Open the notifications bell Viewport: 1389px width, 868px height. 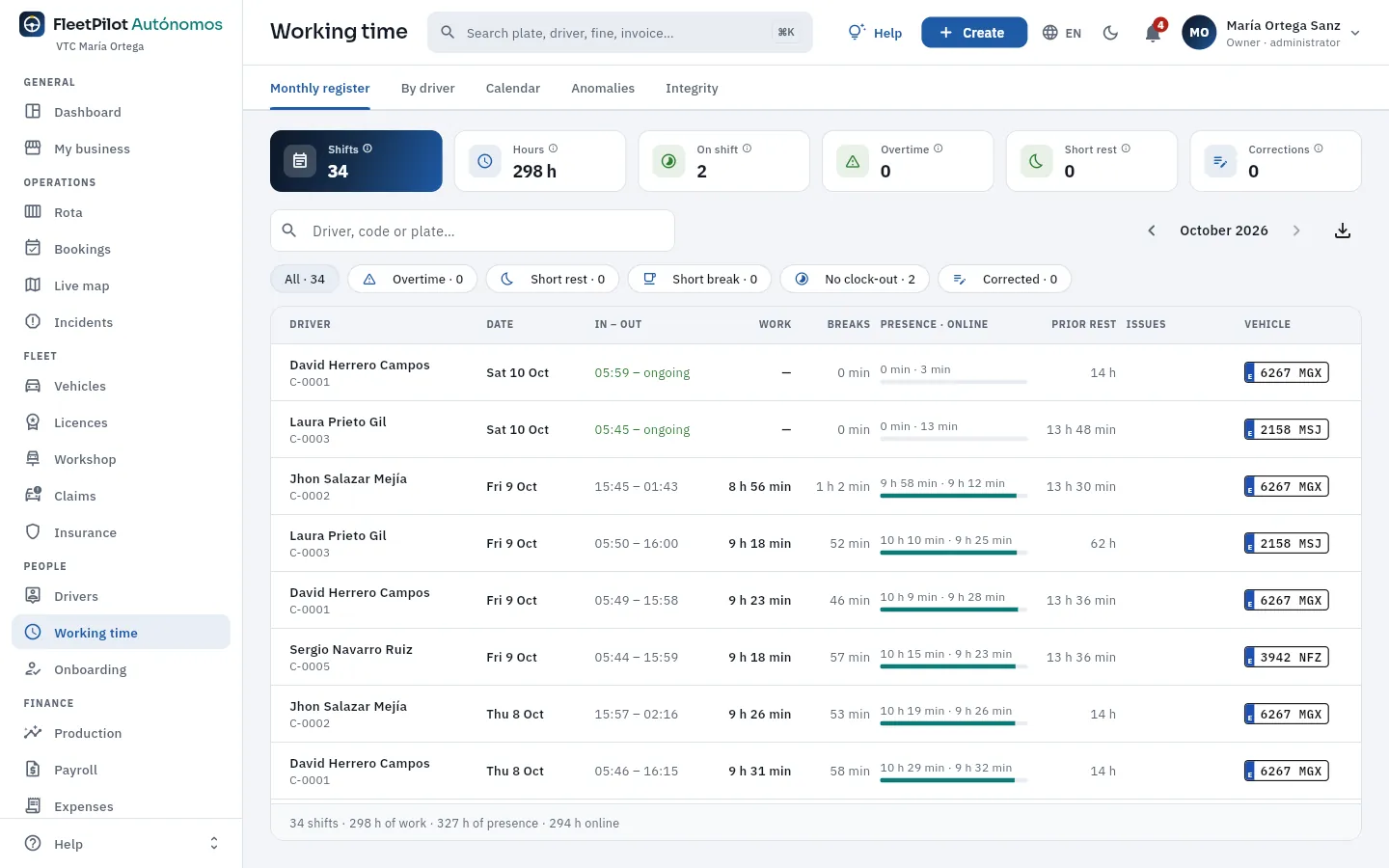1153,33
